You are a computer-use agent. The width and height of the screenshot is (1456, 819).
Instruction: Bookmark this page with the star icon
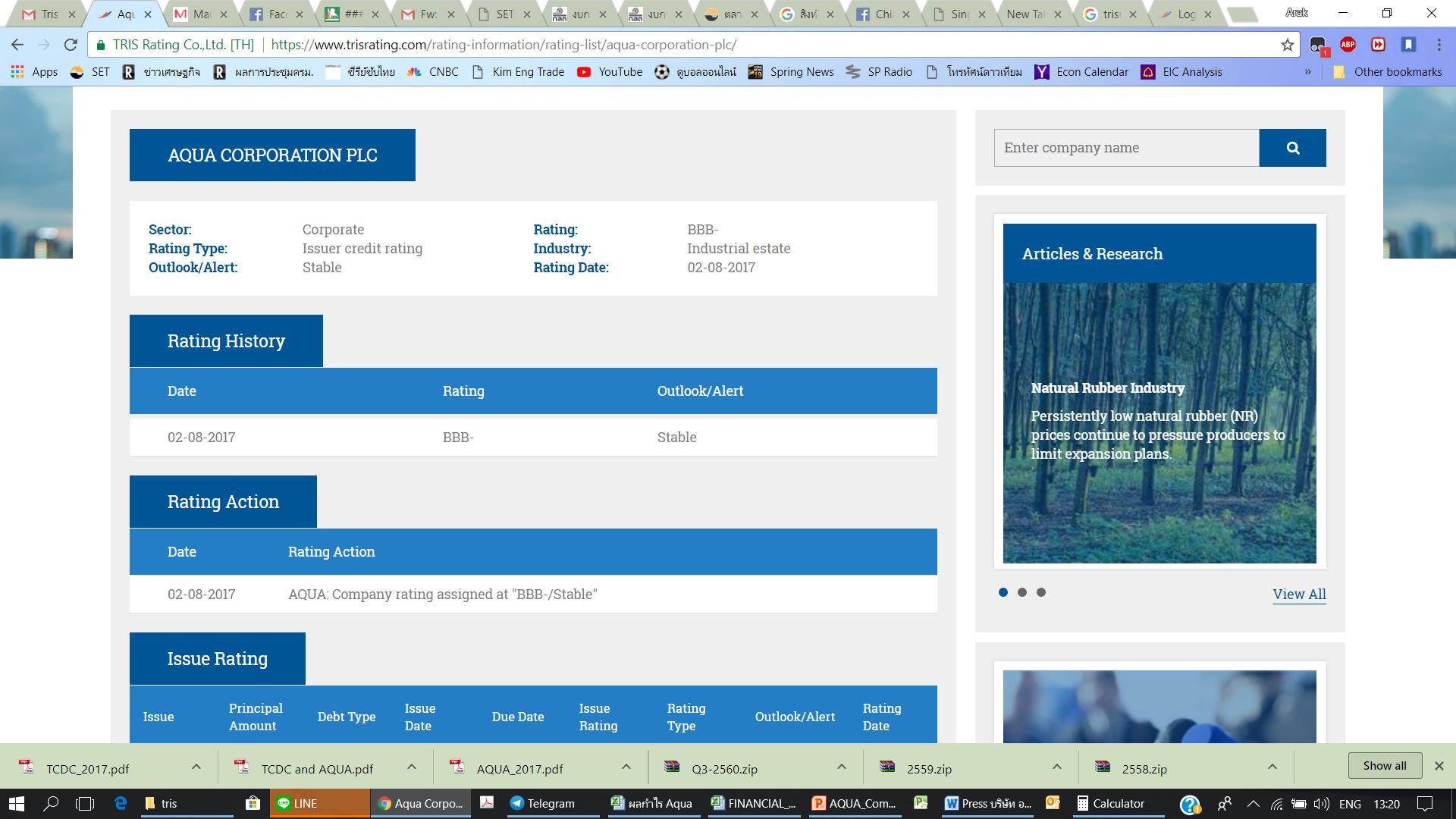pyautogui.click(x=1288, y=45)
